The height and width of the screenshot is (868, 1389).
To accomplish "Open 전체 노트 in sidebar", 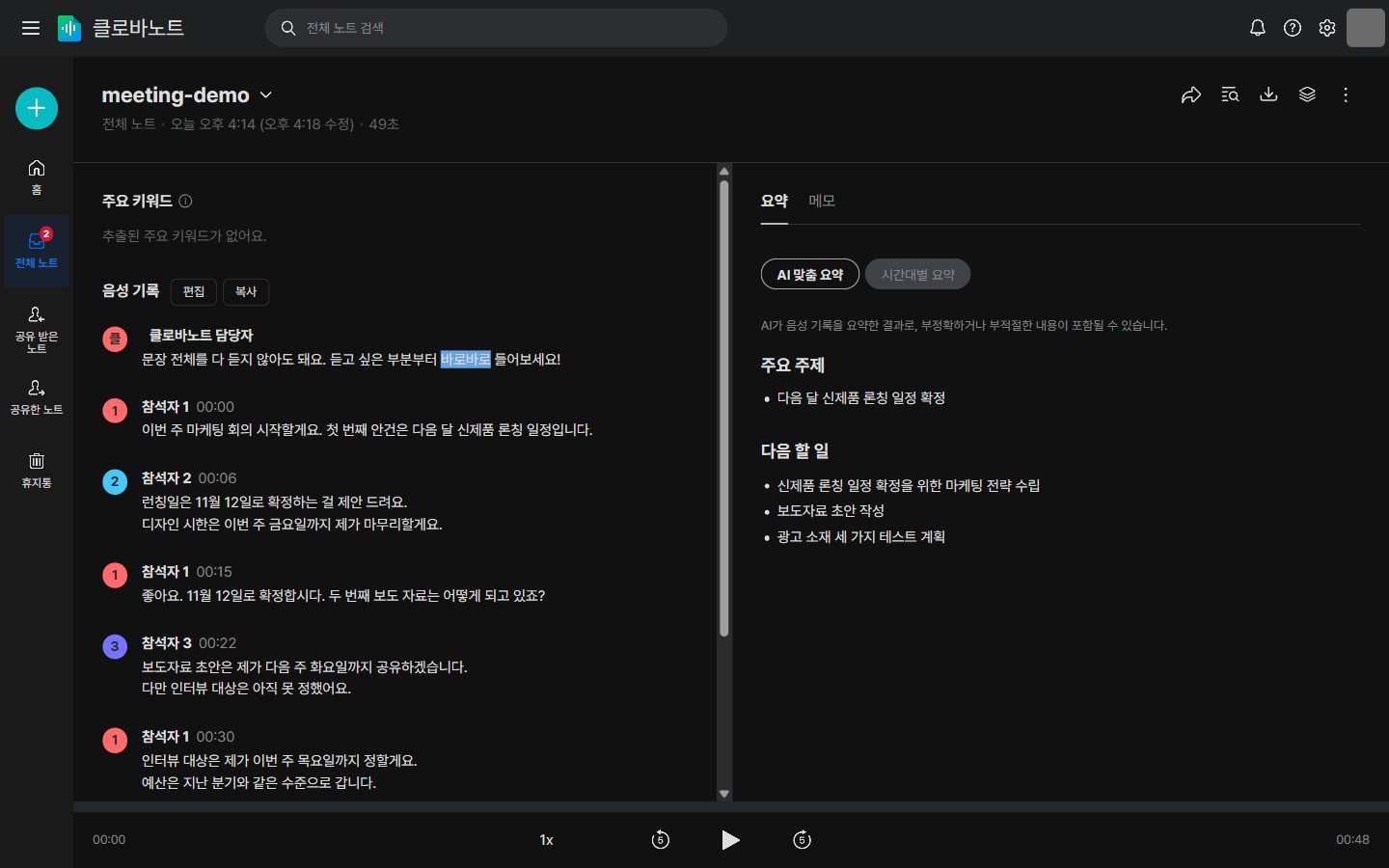I will click(x=37, y=250).
